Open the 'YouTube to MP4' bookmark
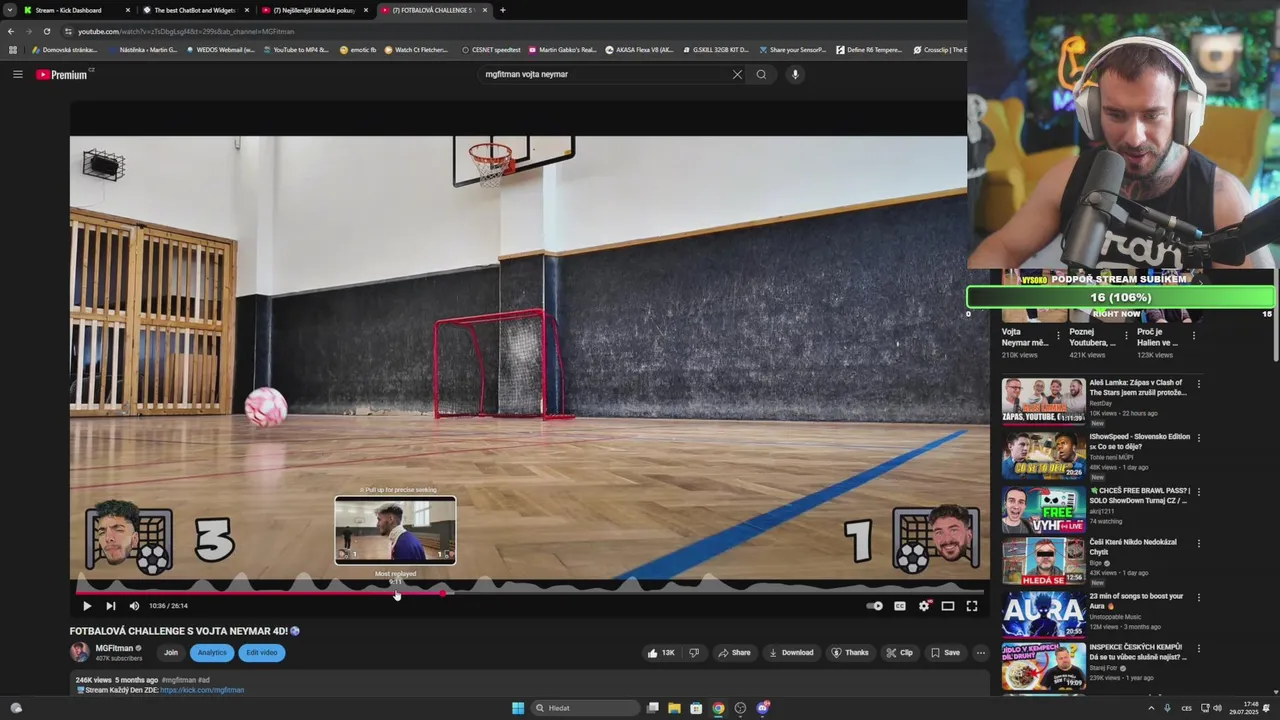 (x=296, y=49)
